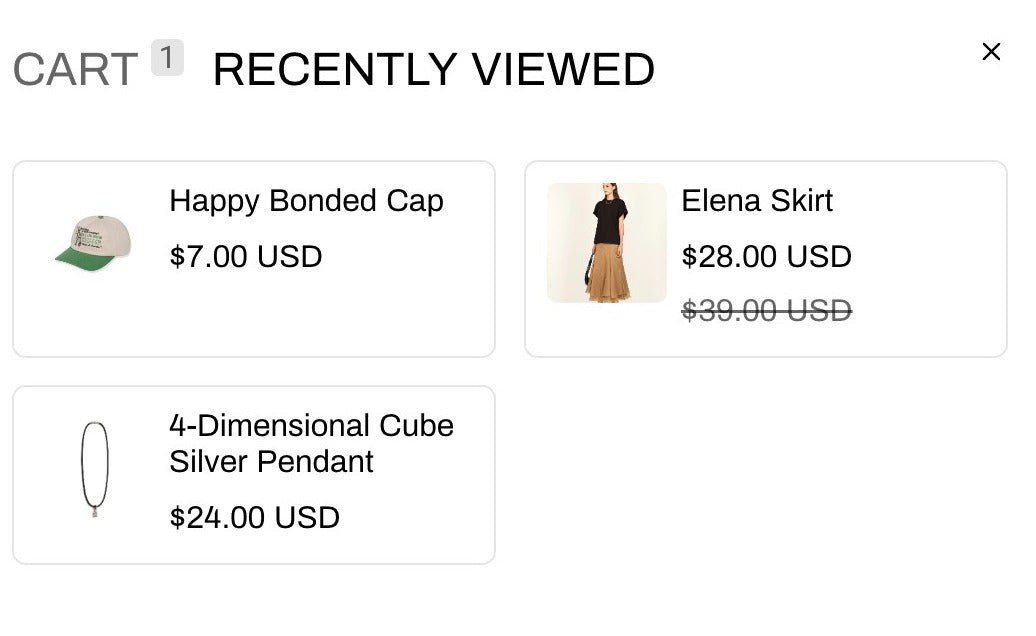
Task: Click the RECENTLY VIEWED heading text
Action: (x=432, y=68)
